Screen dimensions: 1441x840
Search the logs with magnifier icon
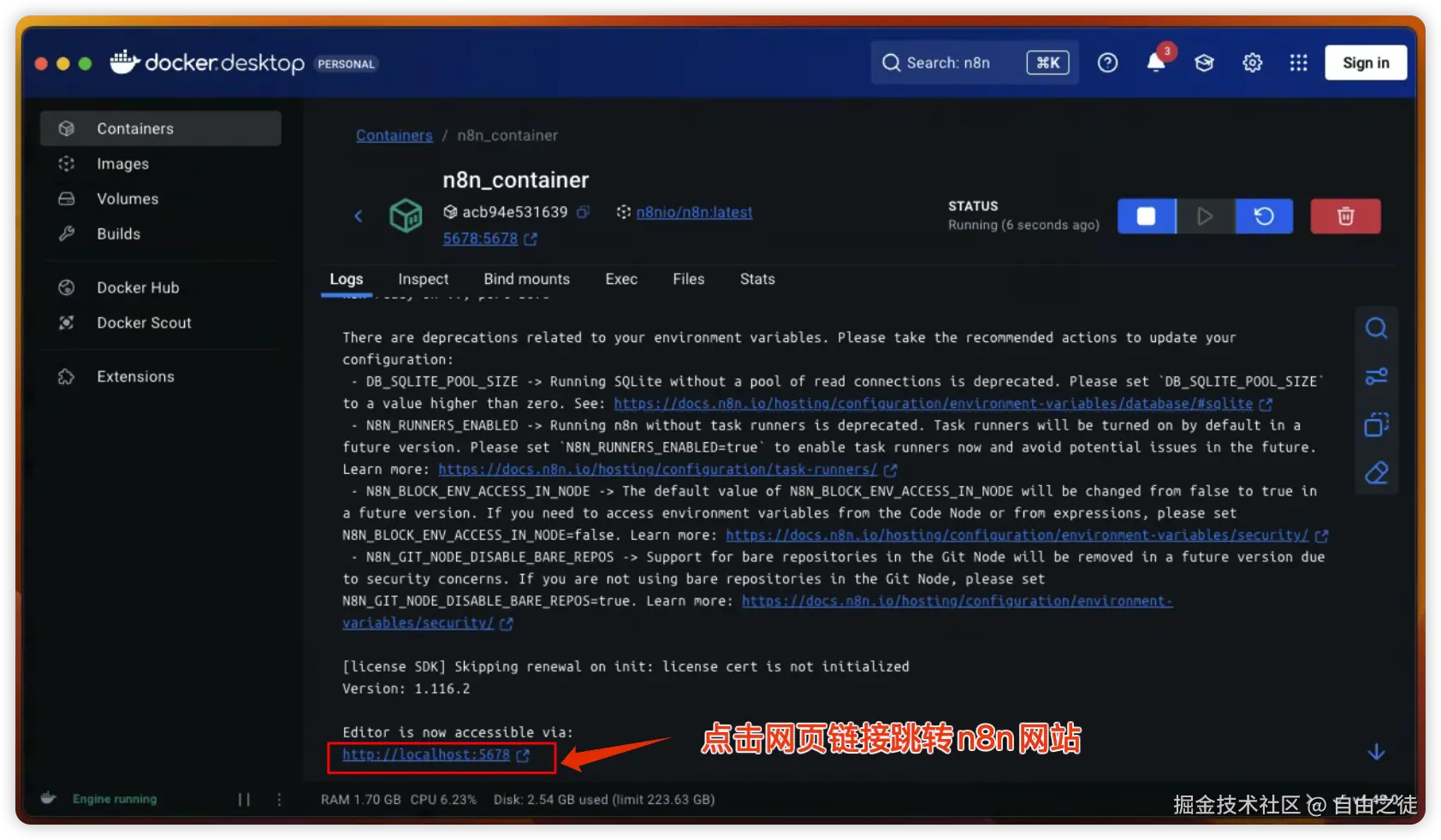pos(1376,328)
